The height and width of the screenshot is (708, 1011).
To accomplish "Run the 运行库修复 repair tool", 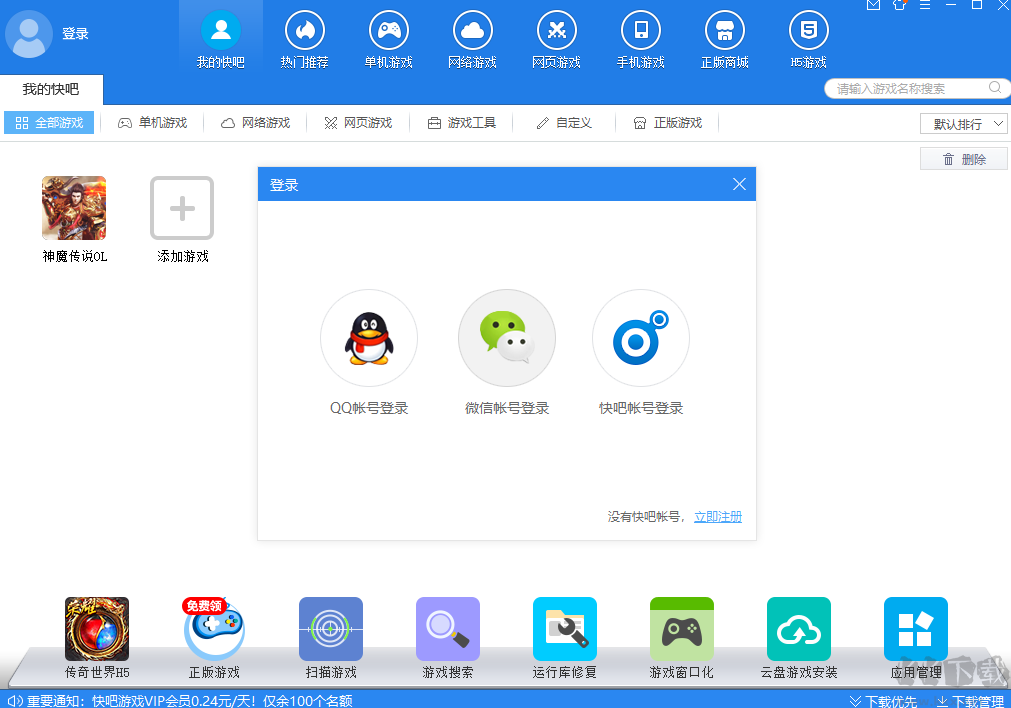I will [x=564, y=629].
